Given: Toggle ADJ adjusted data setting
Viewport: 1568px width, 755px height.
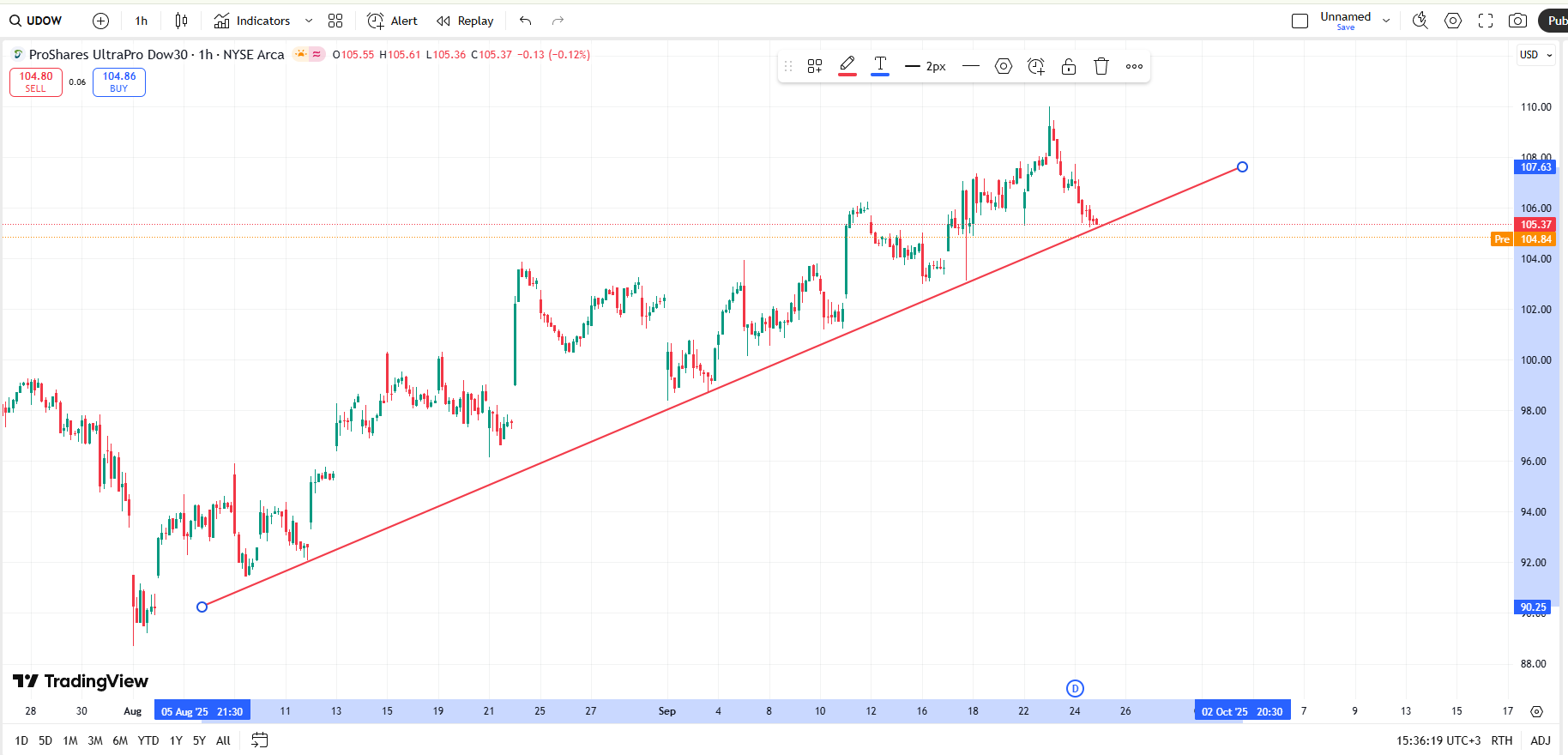Looking at the screenshot, I should tap(1541, 740).
